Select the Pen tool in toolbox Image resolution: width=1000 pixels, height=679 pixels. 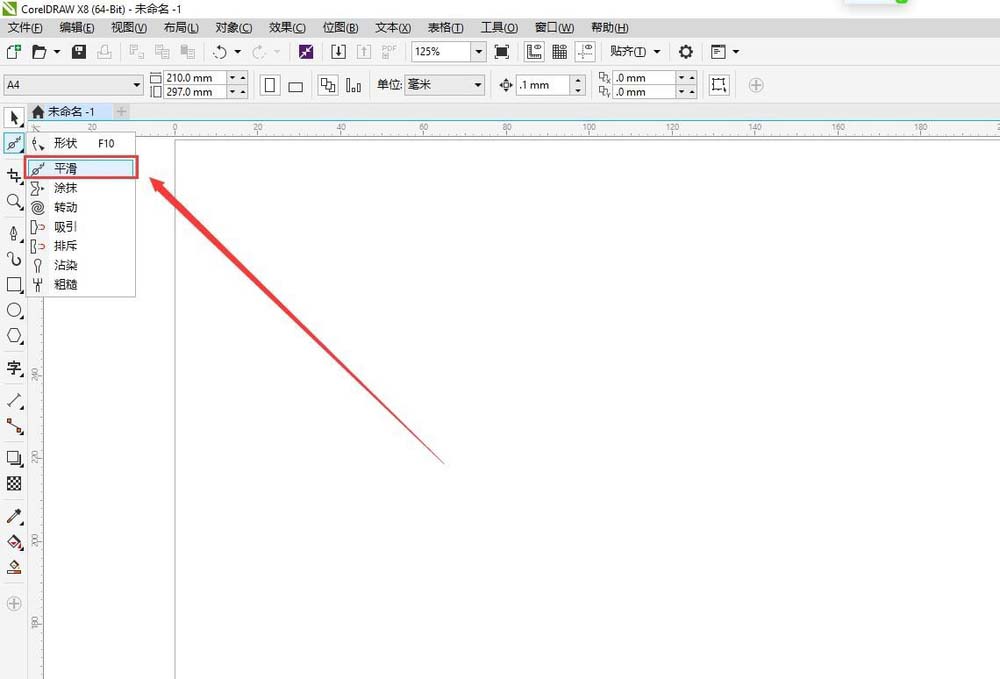pos(14,233)
